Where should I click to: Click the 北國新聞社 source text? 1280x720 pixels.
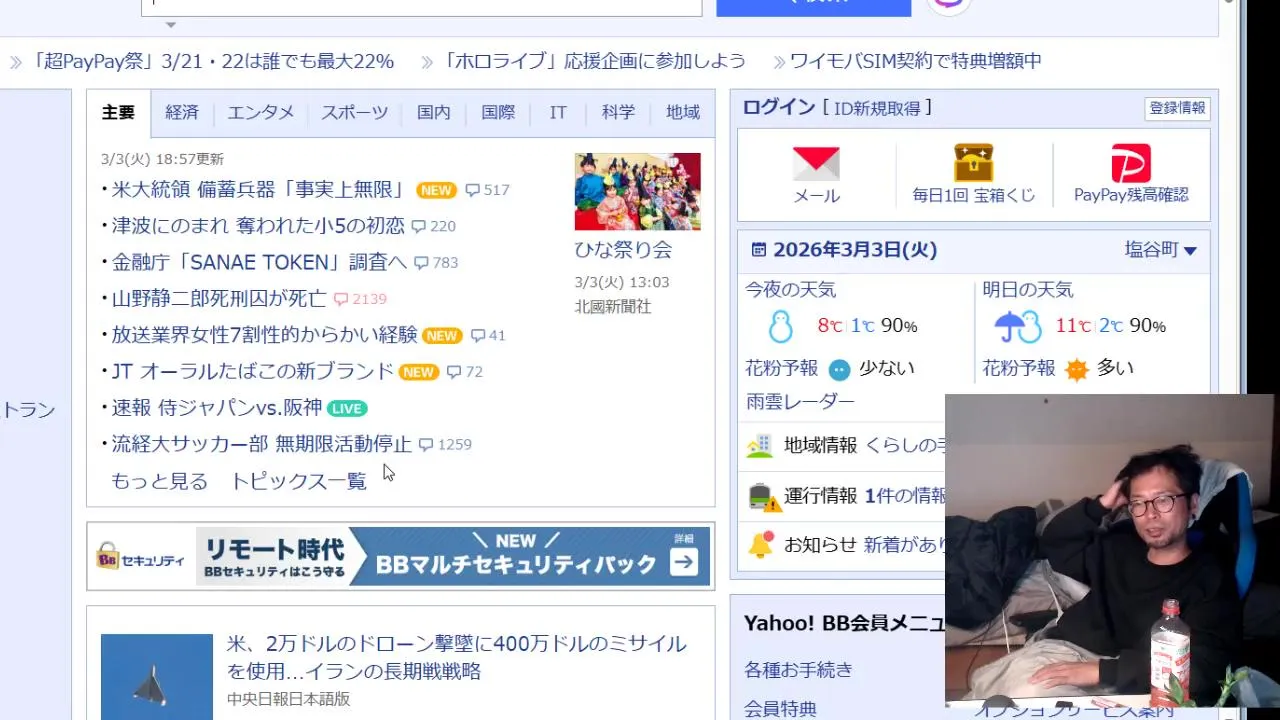point(613,307)
